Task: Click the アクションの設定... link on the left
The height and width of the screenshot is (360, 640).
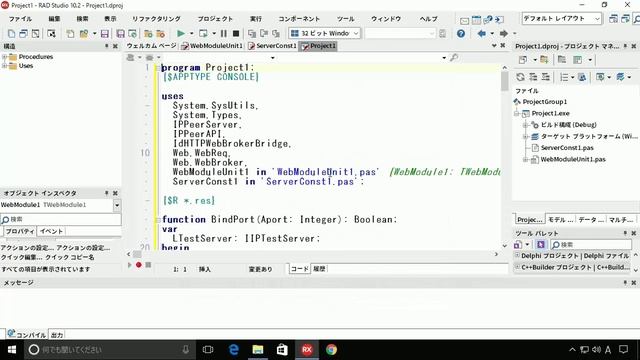Action: point(27,248)
